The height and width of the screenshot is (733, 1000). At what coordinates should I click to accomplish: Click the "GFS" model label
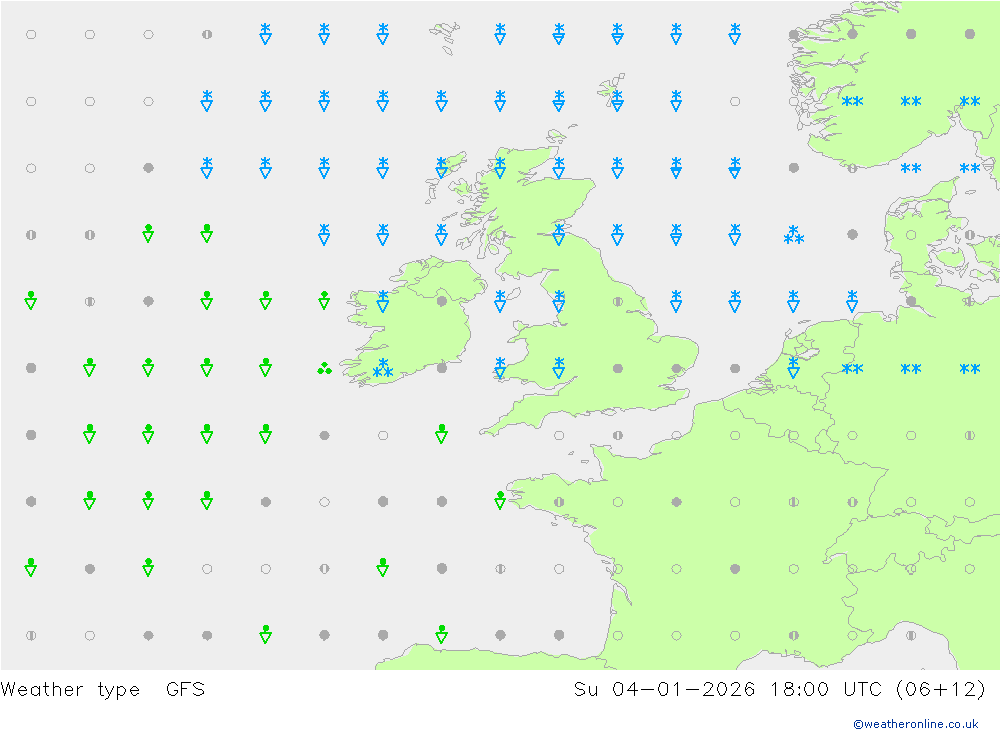186,689
